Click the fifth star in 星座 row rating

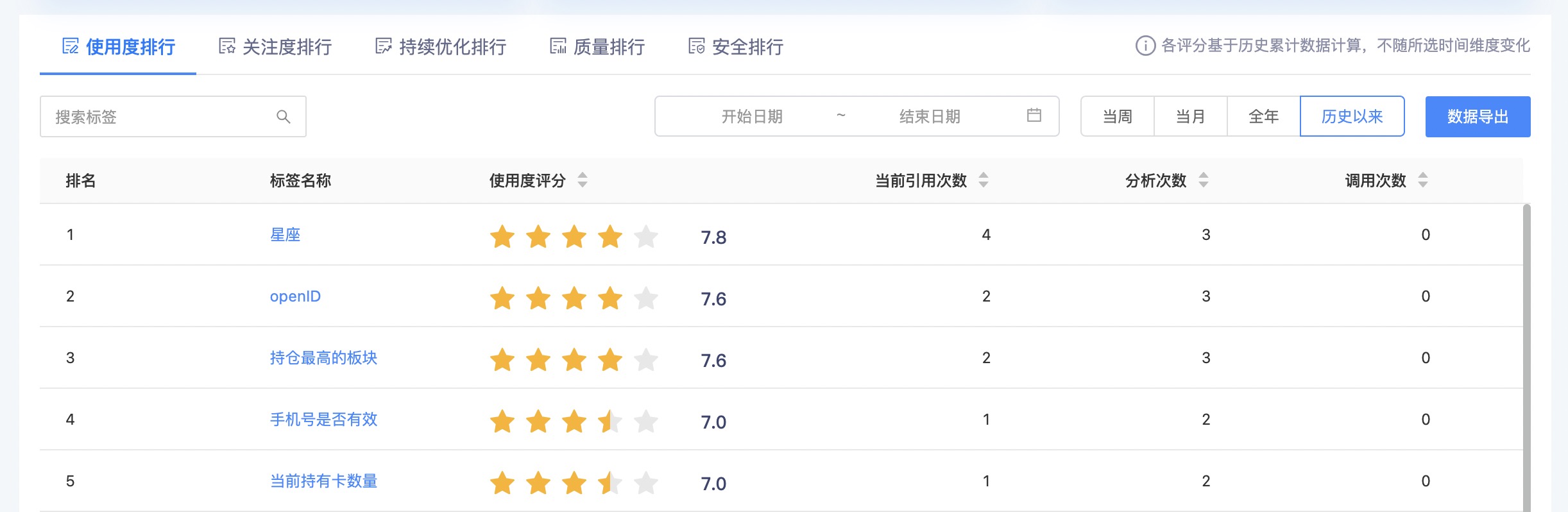645,236
